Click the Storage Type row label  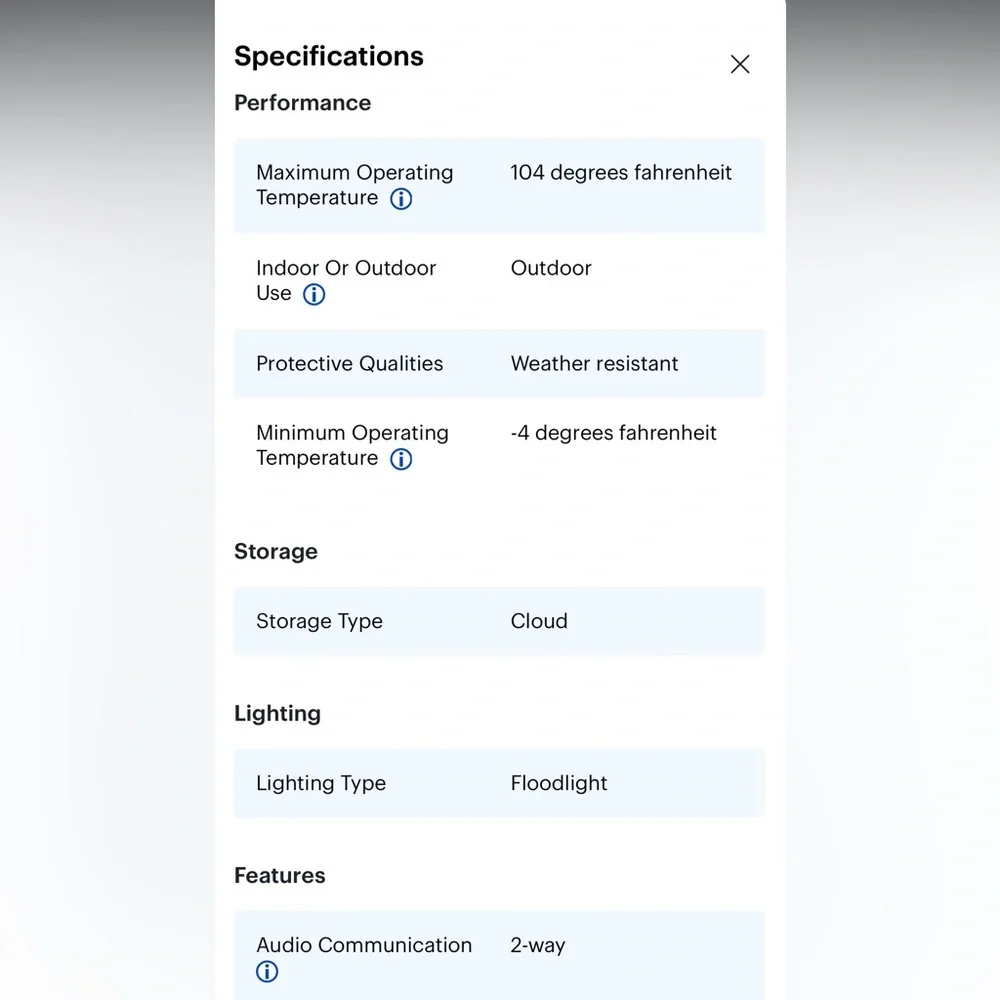point(320,621)
